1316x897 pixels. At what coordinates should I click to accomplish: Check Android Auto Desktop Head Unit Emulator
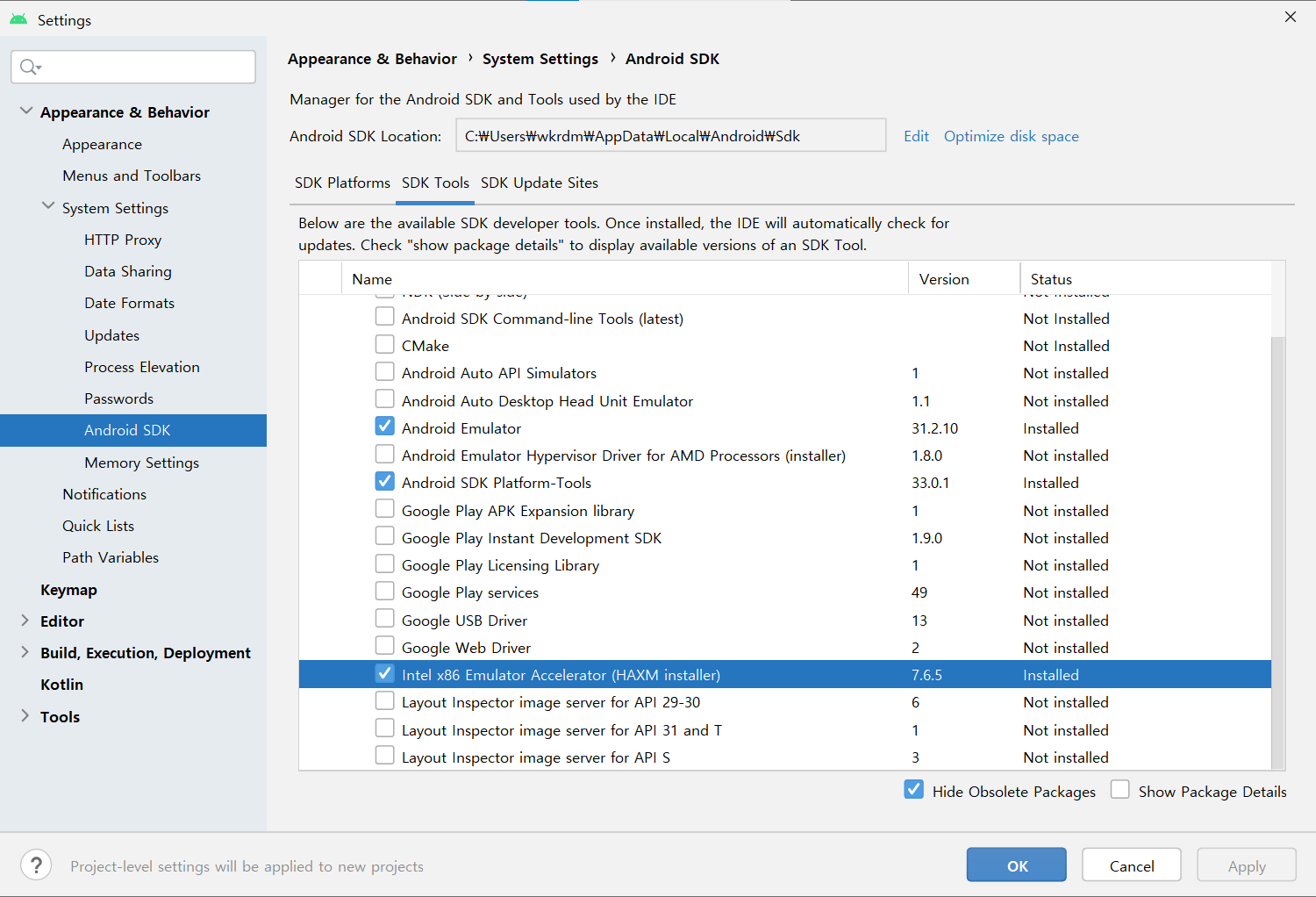pos(384,399)
